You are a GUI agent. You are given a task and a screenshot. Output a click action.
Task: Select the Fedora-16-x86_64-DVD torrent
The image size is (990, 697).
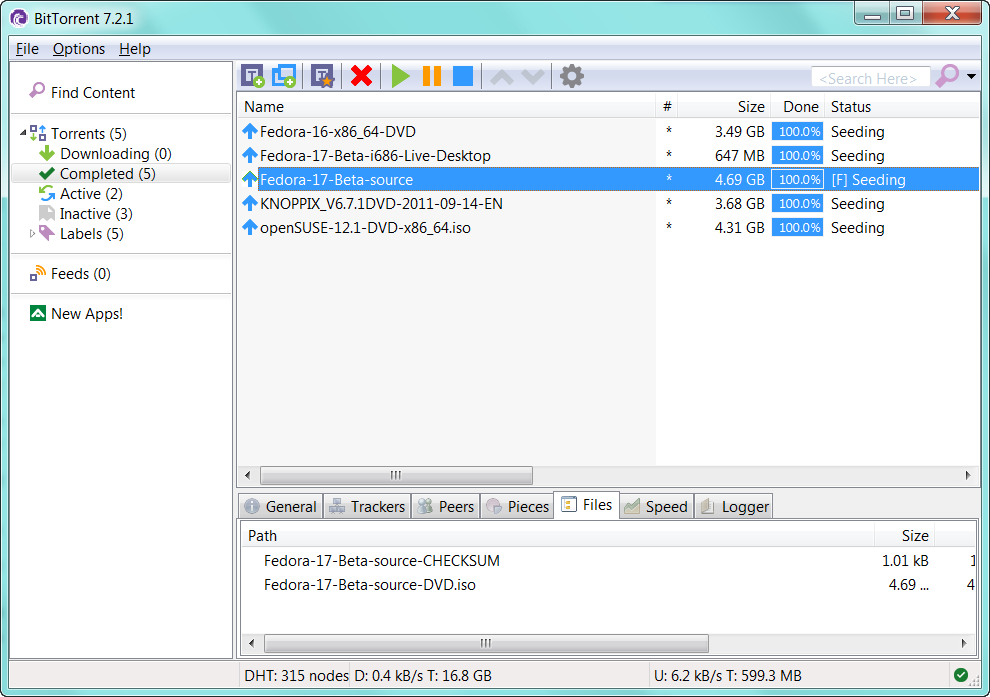tap(337, 131)
